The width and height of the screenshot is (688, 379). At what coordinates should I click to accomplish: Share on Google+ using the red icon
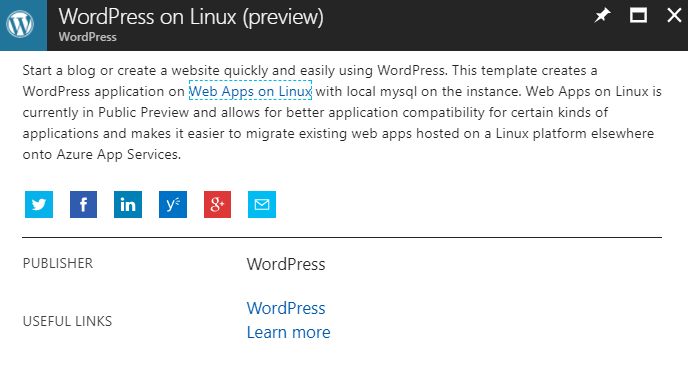point(217,204)
